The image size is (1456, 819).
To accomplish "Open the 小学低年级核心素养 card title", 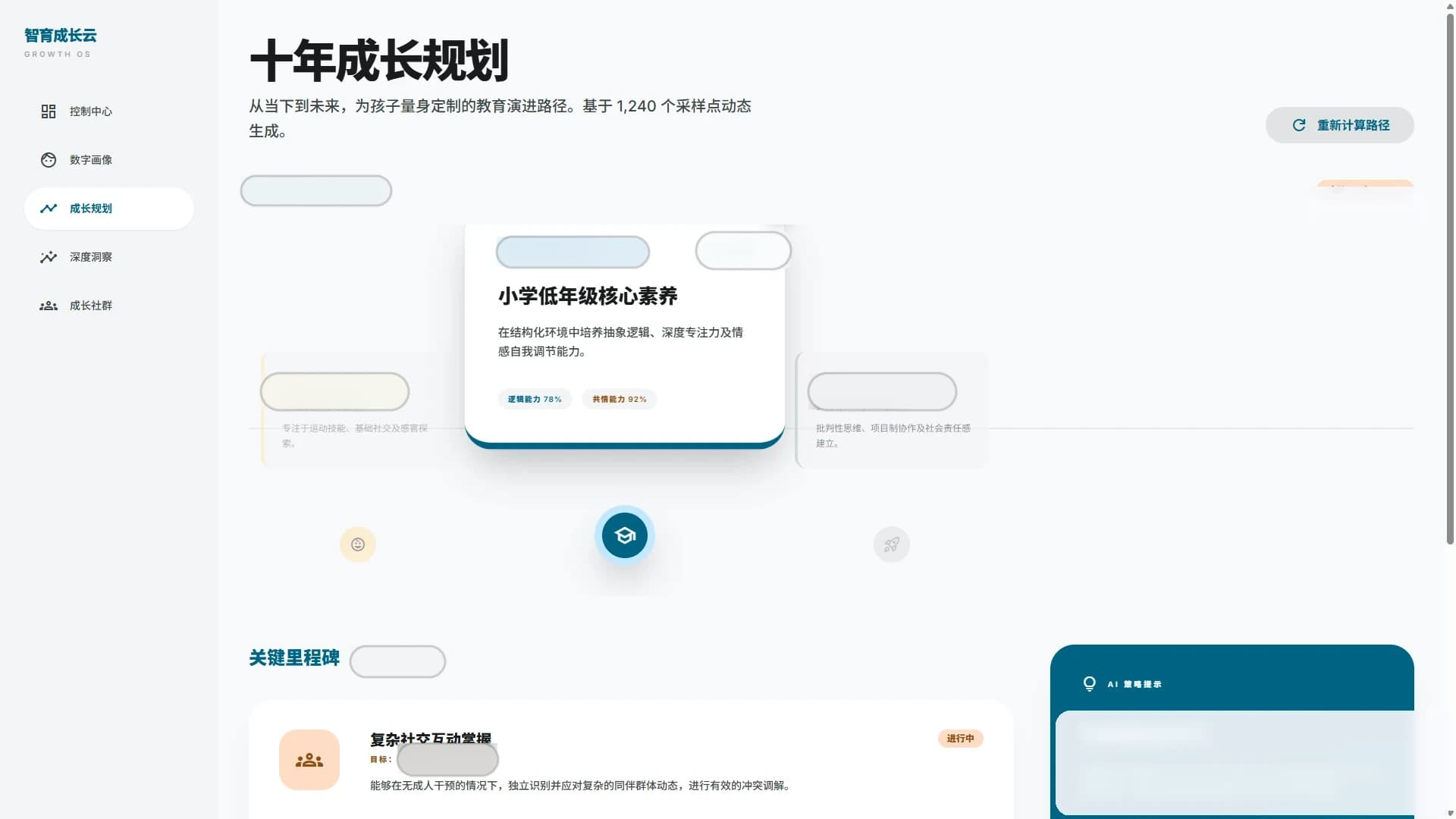I will coord(588,296).
